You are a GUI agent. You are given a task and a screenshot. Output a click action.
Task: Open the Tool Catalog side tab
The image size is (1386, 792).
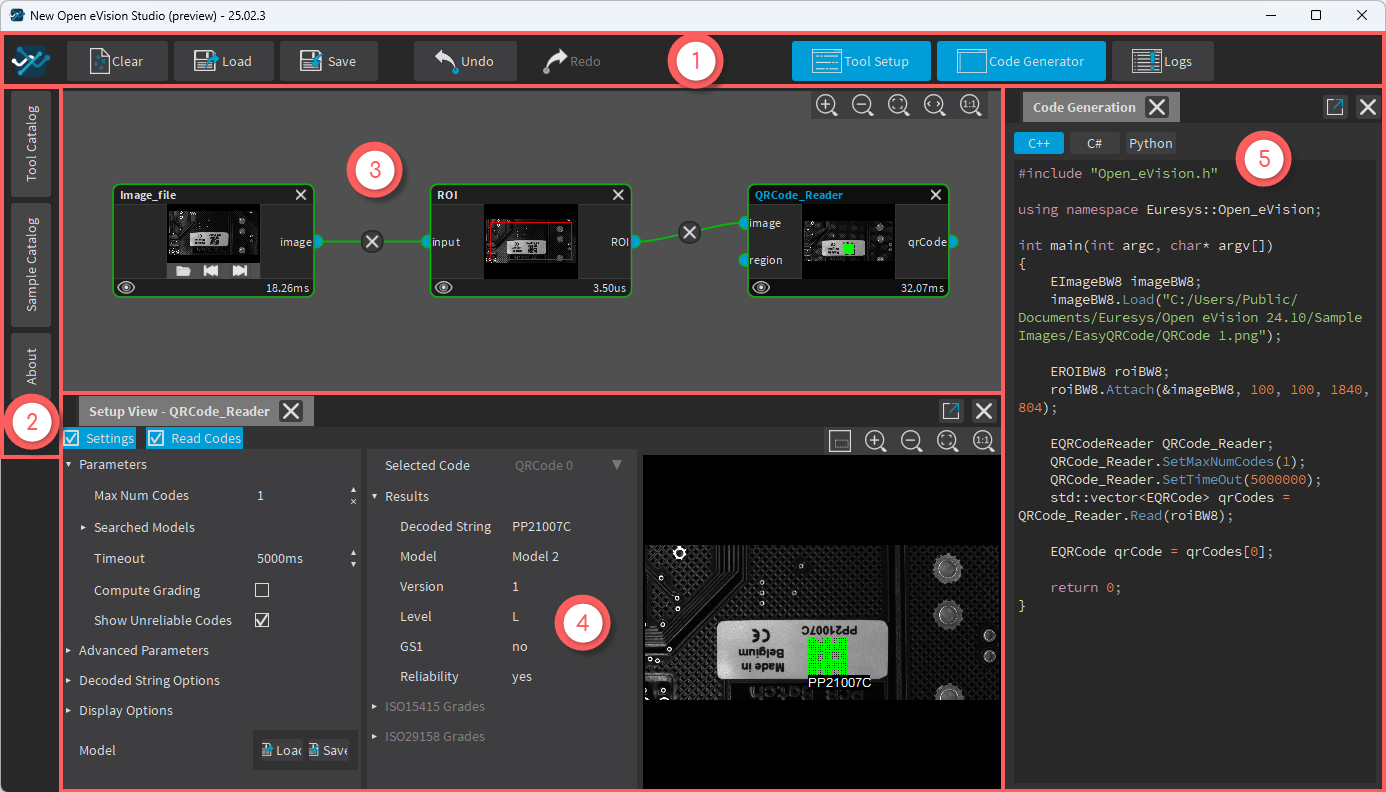coord(32,143)
